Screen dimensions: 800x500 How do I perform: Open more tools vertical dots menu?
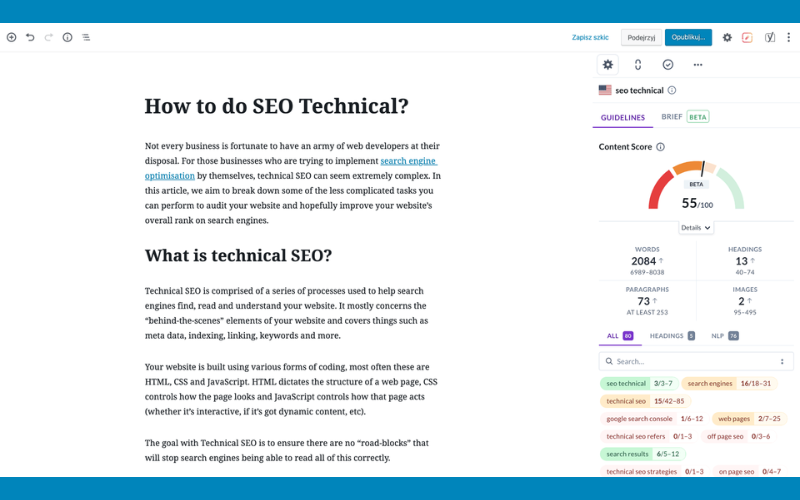click(x=789, y=37)
